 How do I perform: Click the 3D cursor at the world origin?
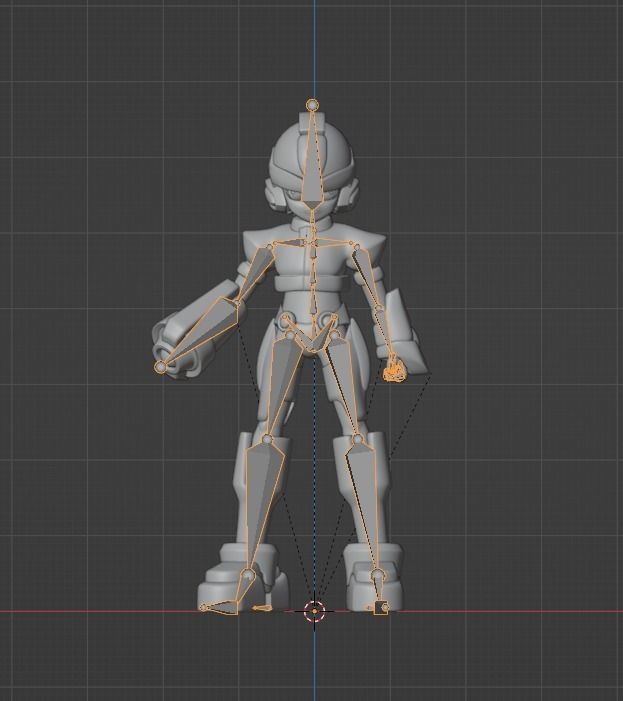314,611
